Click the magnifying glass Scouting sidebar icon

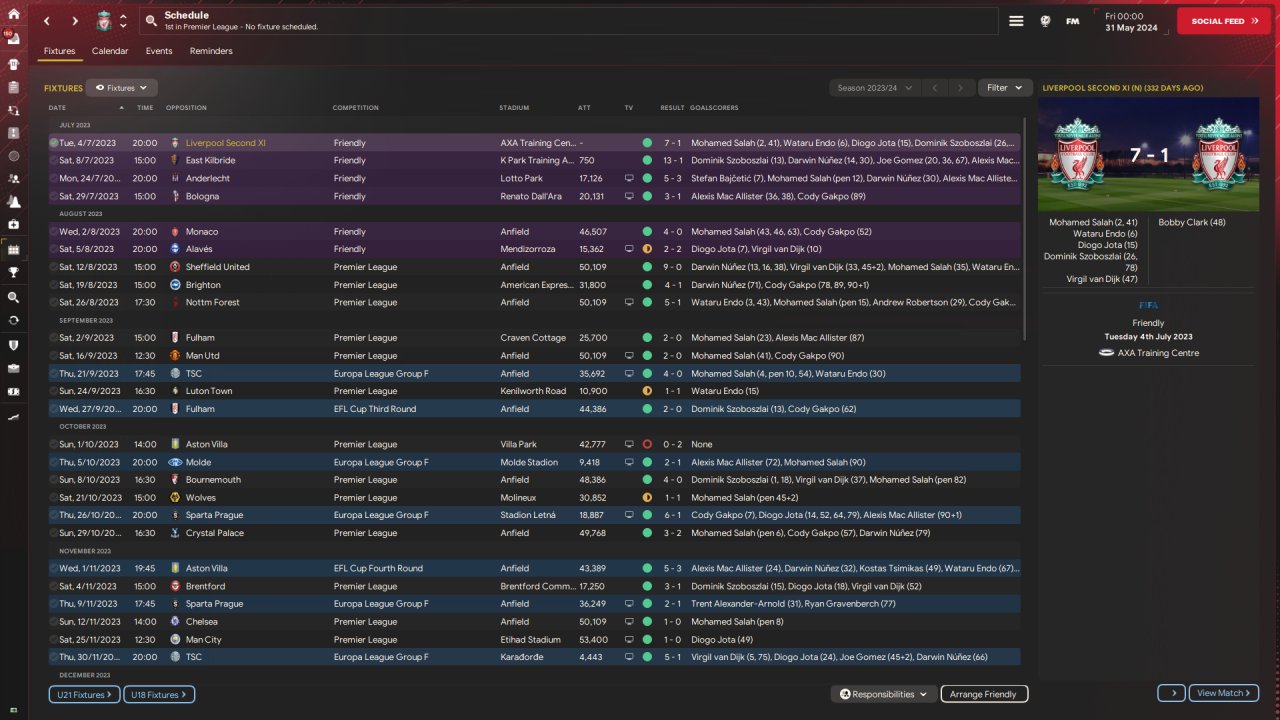(x=14, y=297)
